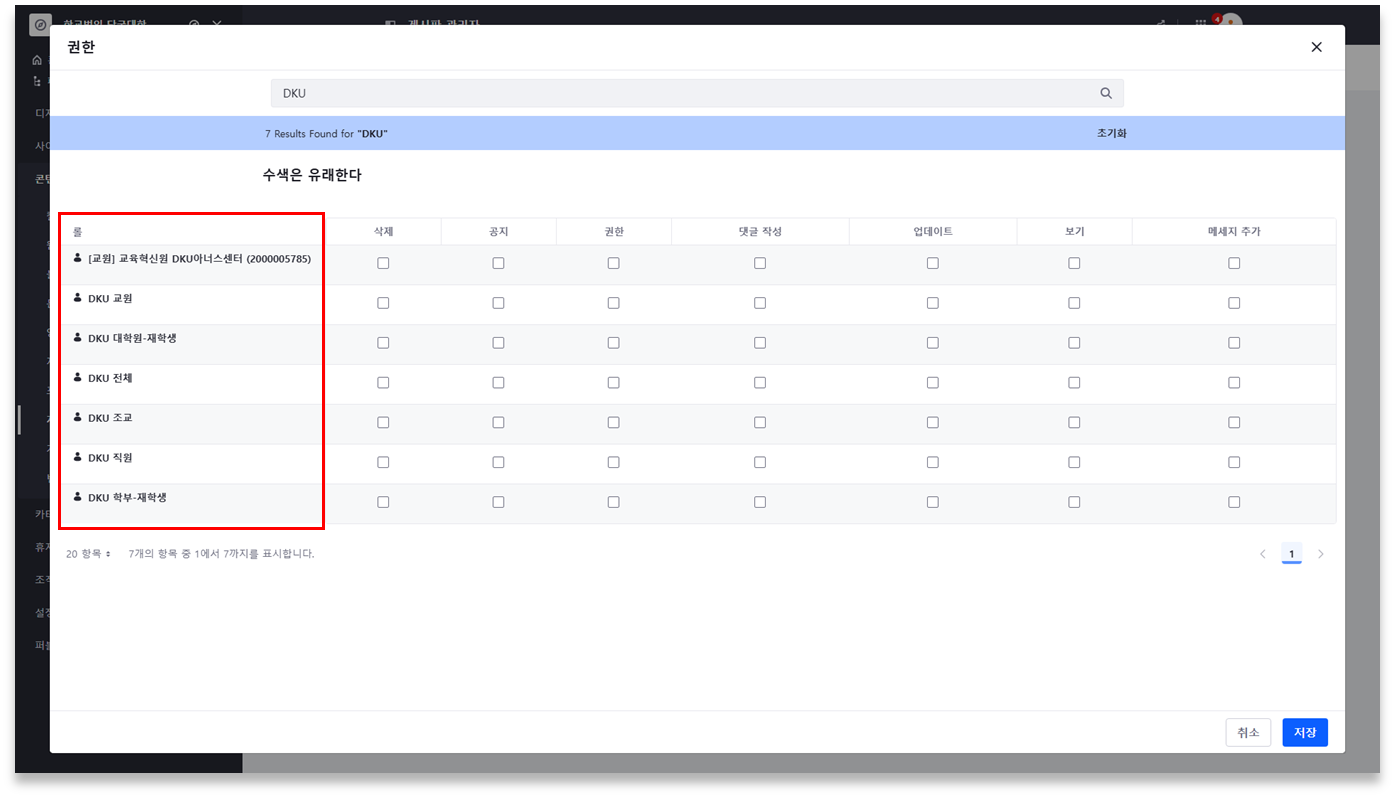This screenshot has height=798, width=1395.
Task: Click the user icon beside DKU 대학원-재학생
Action: pyautogui.click(x=78, y=338)
